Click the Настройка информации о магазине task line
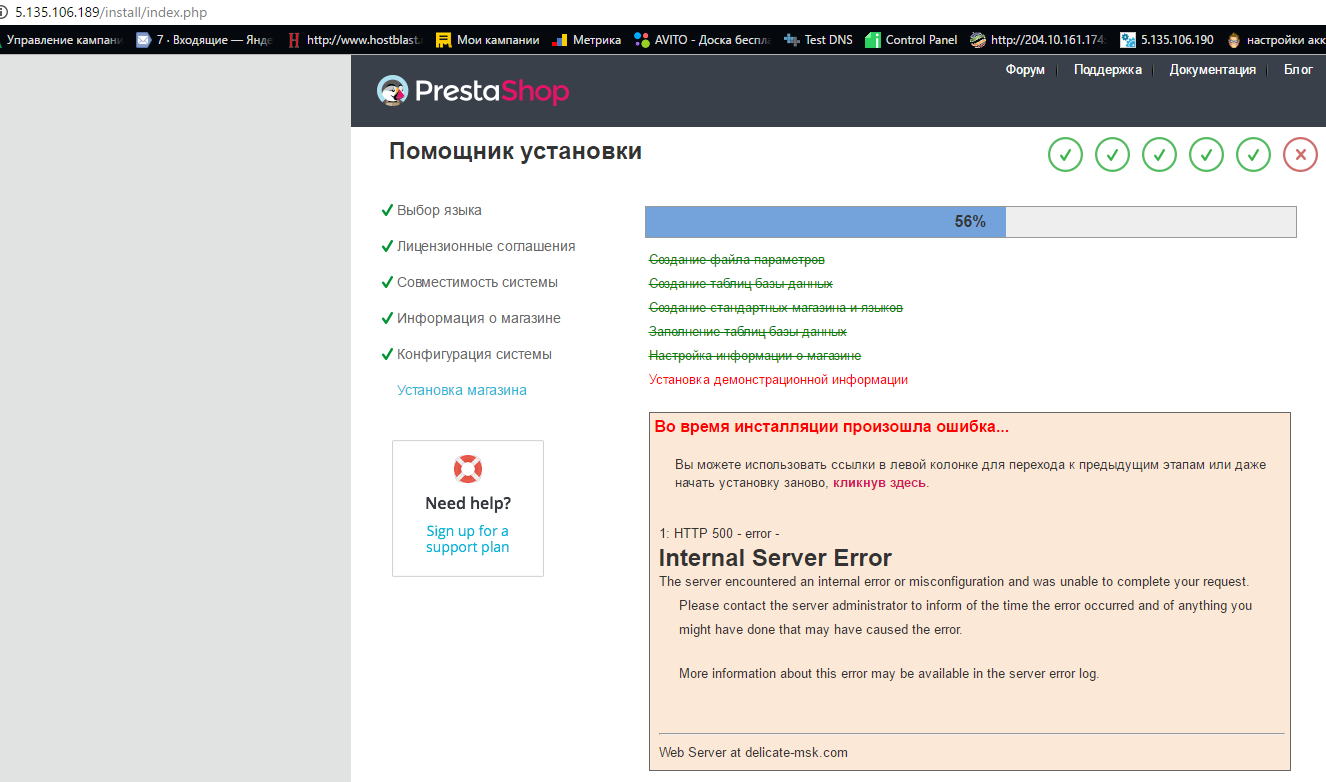 coord(755,356)
